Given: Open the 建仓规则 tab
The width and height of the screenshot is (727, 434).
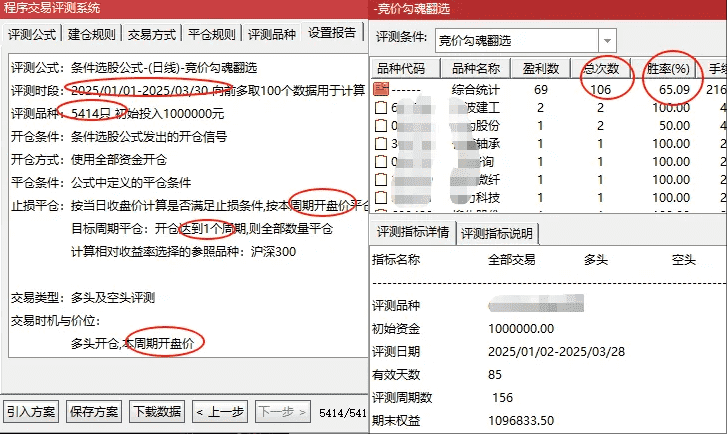Looking at the screenshot, I should [x=92, y=34].
